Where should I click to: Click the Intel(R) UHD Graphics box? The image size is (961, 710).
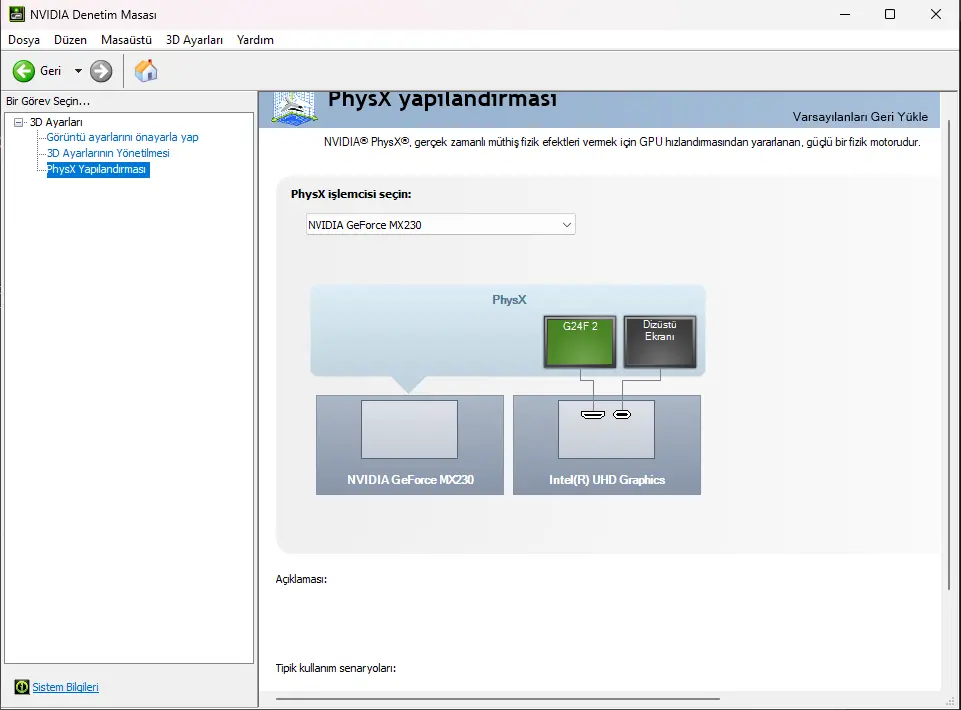click(607, 445)
